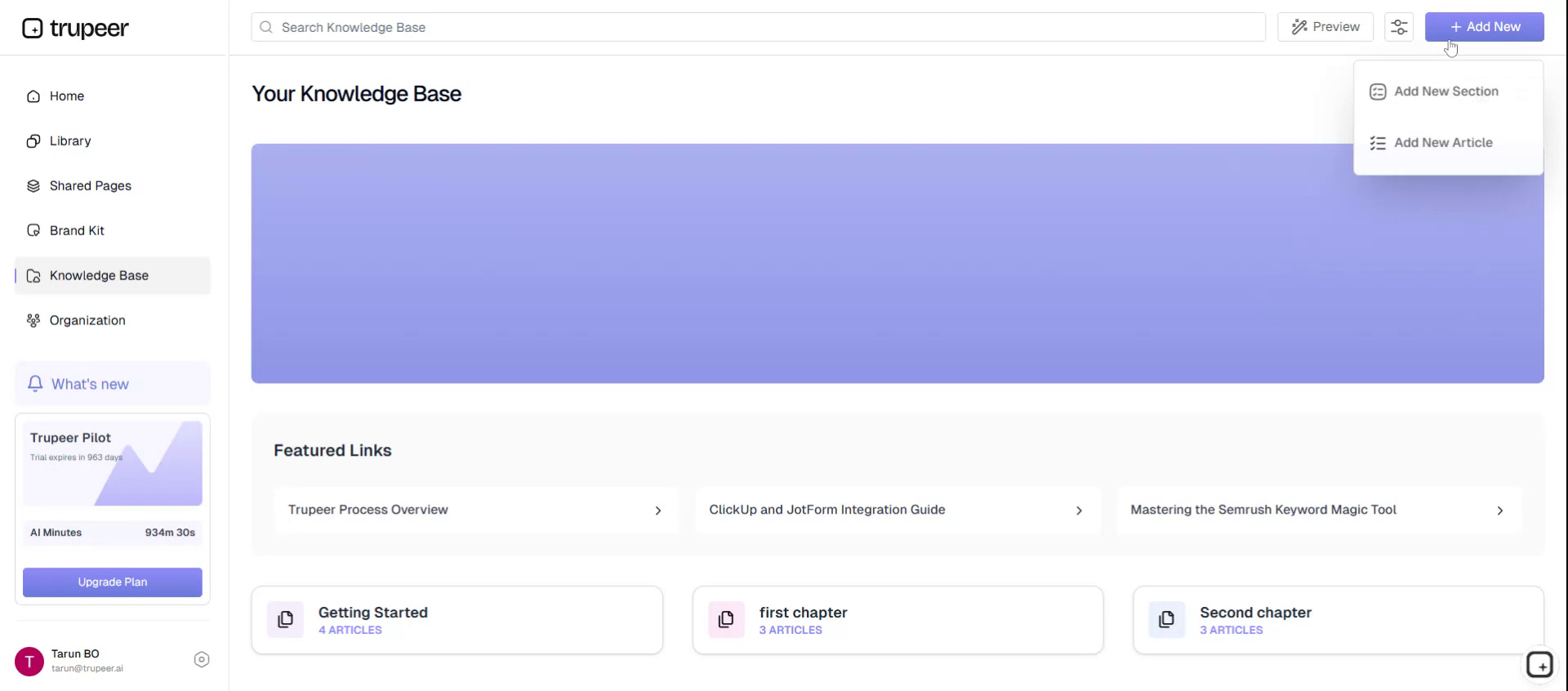This screenshot has height=691, width=1568.
Task: Open the Trupeer Process Overview link
Action: (477, 510)
